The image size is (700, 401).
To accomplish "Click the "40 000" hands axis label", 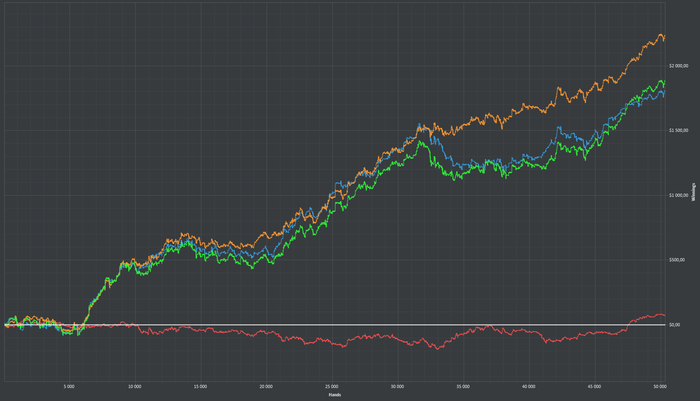I will coord(528,387).
